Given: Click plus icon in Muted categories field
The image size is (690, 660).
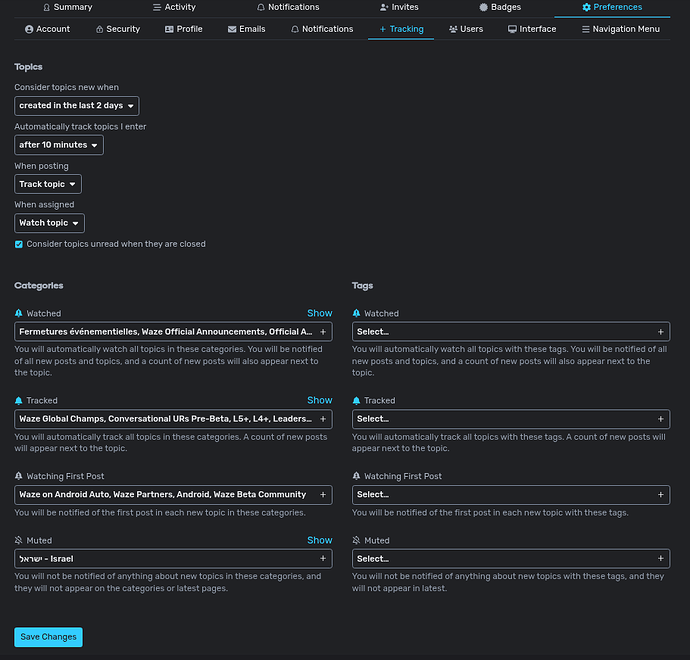Looking at the screenshot, I should click(322, 559).
